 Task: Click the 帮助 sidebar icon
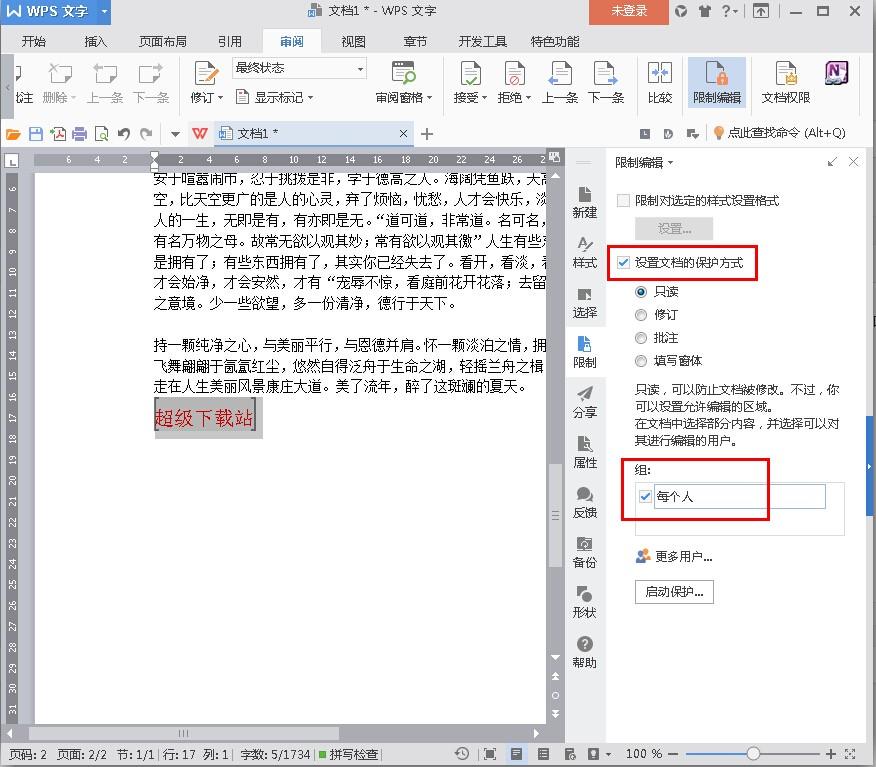coord(584,651)
